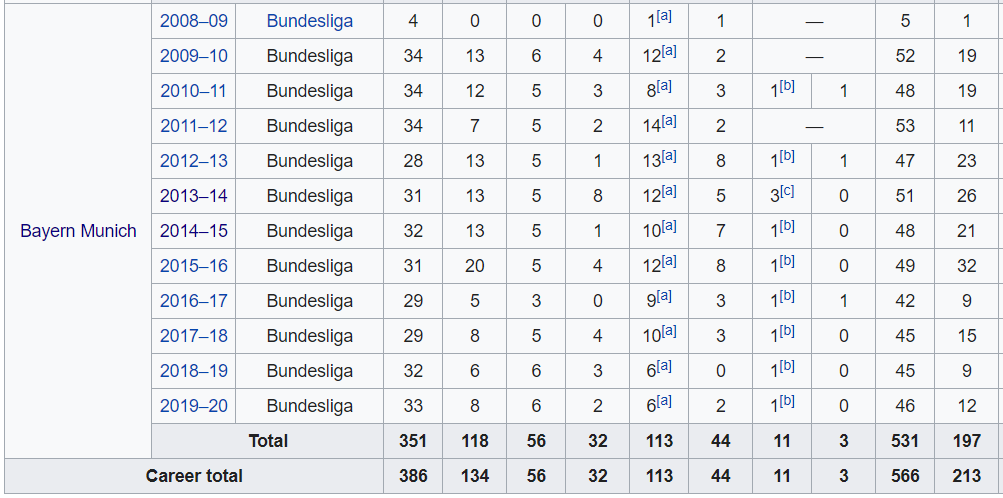Click the blue Bundesliga link for 2008–09

pyautogui.click(x=310, y=21)
